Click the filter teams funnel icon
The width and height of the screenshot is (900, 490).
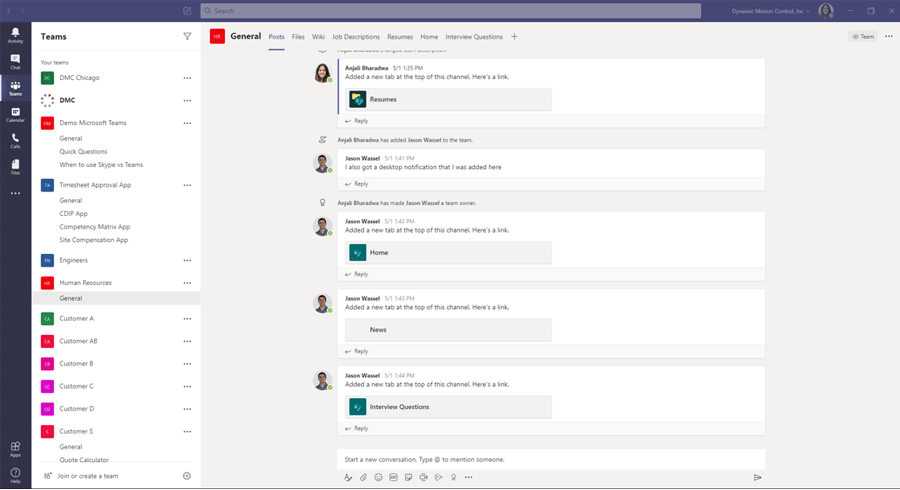point(187,36)
